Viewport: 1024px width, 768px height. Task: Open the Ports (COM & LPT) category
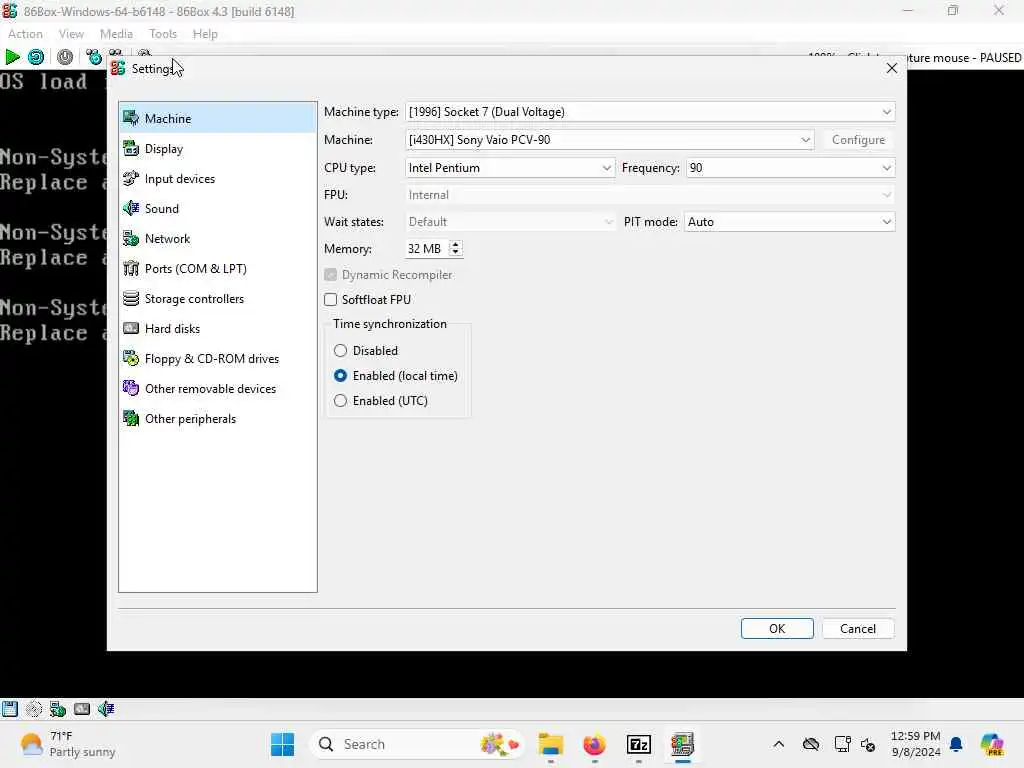click(217, 268)
